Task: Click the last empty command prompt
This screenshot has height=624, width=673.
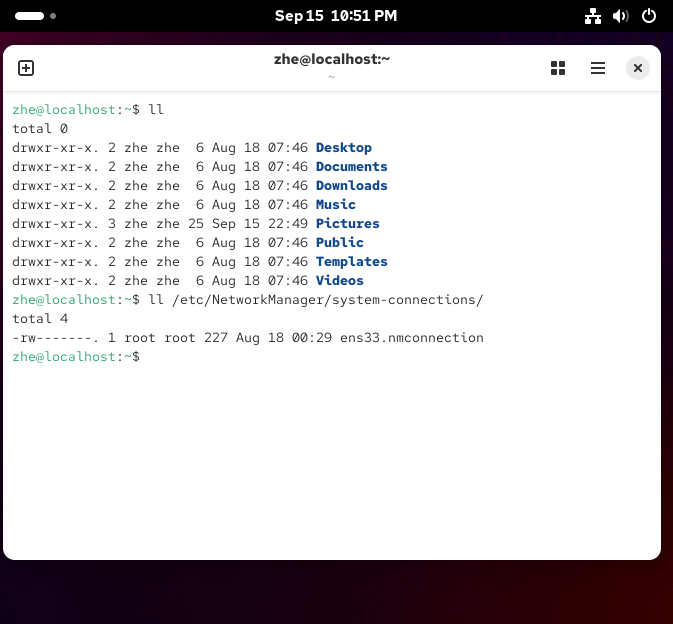Action: (x=76, y=357)
